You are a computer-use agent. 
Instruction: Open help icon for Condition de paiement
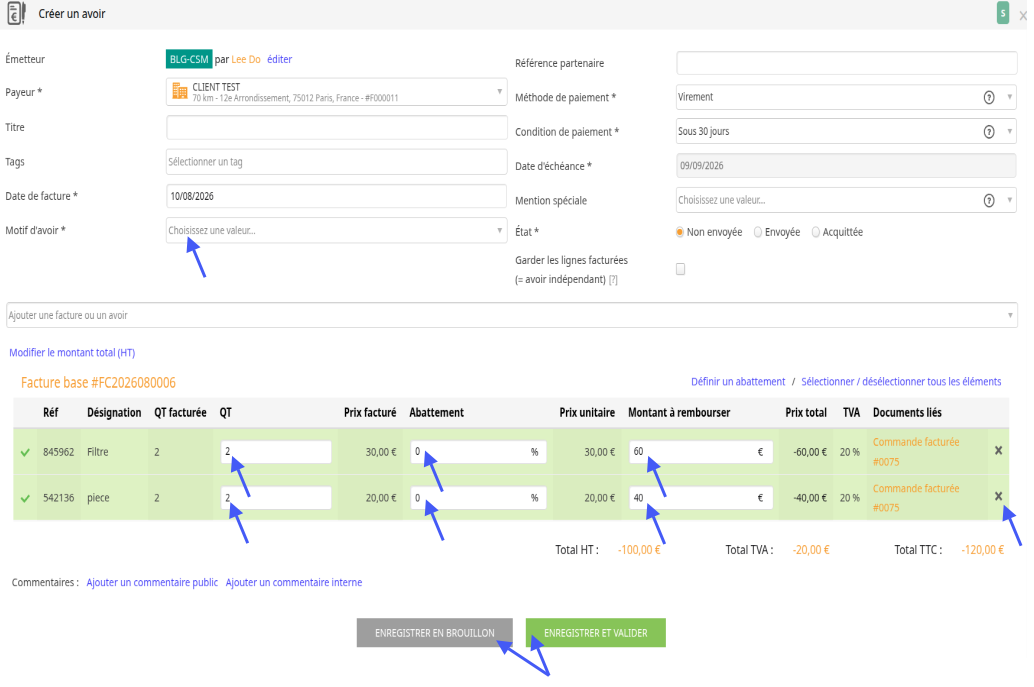click(x=988, y=131)
